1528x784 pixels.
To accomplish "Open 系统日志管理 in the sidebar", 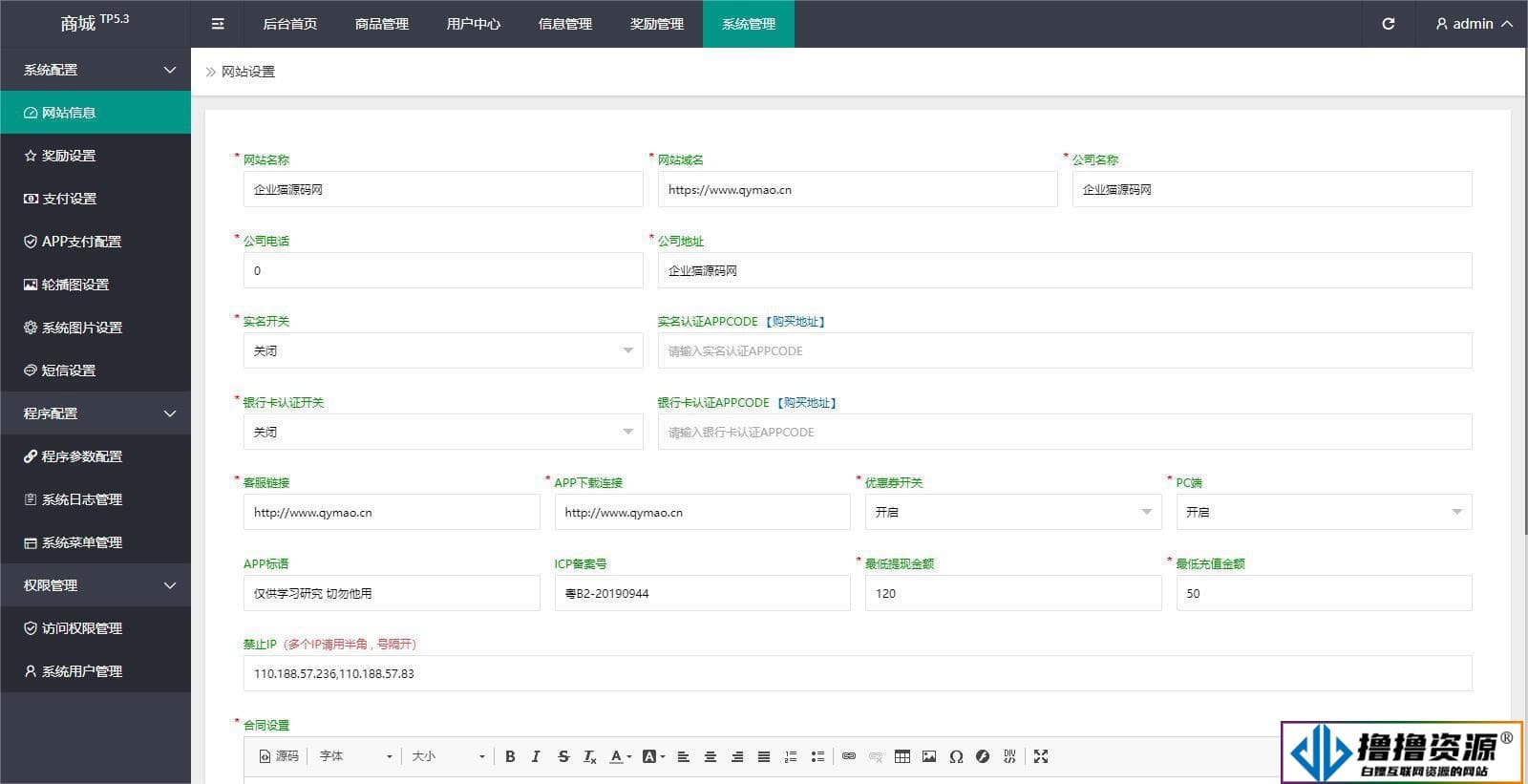I will click(x=95, y=499).
